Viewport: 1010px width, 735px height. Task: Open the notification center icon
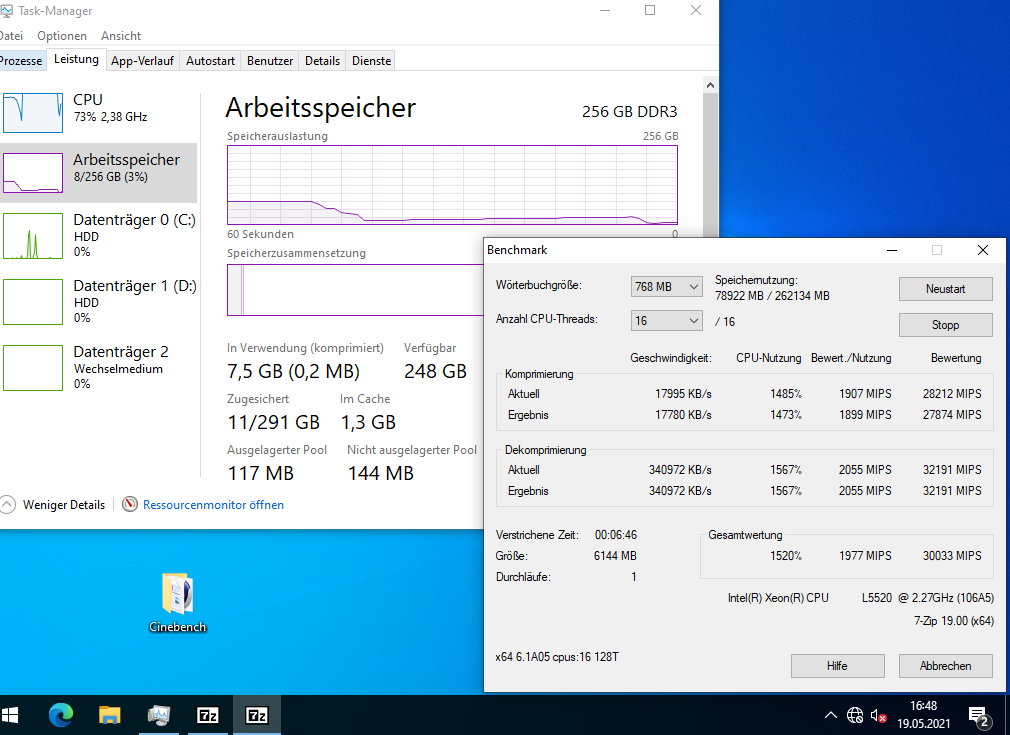point(979,716)
